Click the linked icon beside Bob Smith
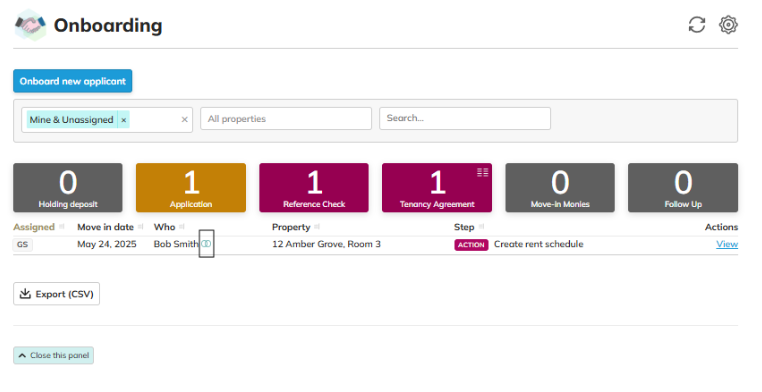This screenshot has height=392, width=762. [x=206, y=244]
